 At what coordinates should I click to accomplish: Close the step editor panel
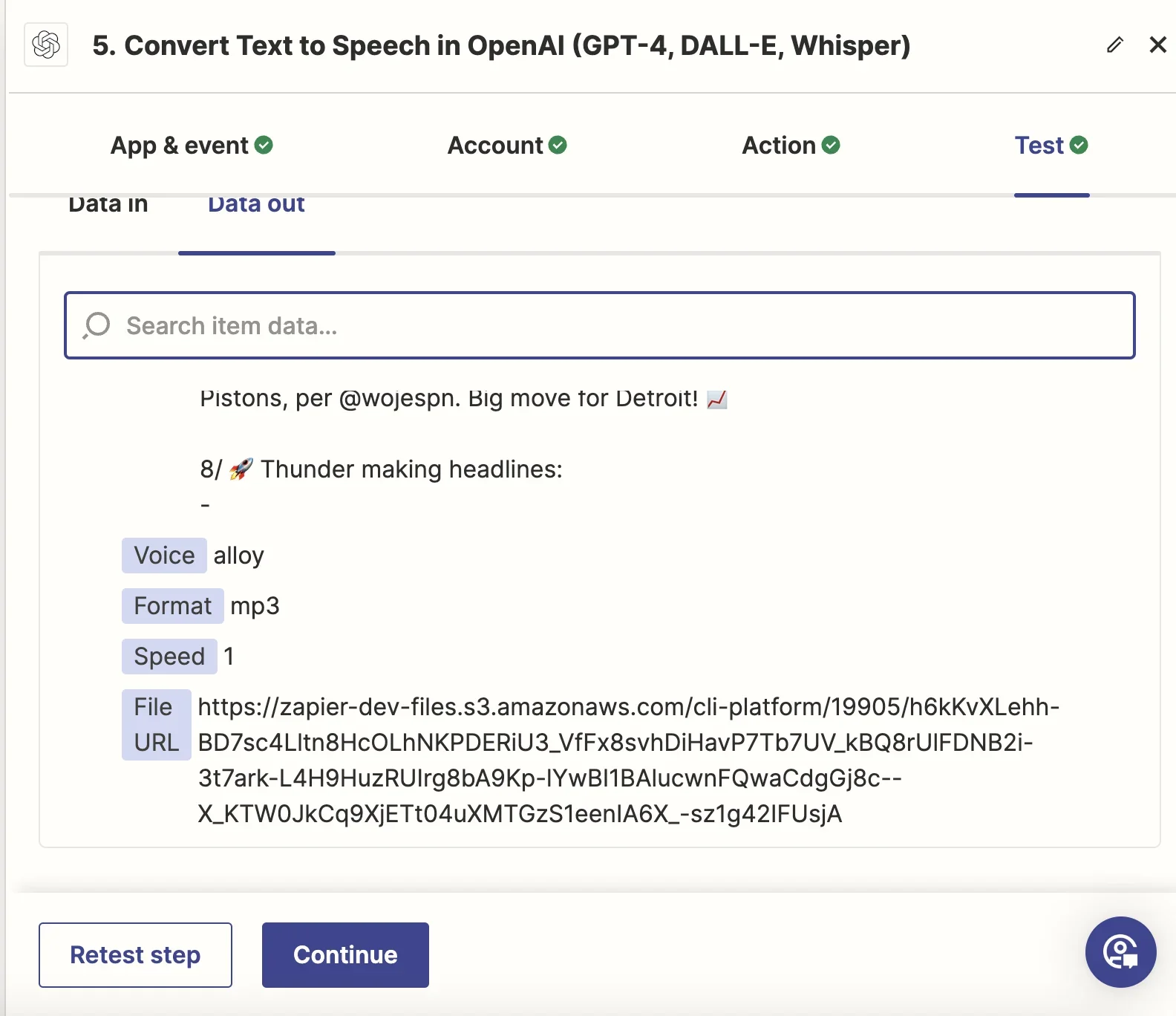(x=1157, y=45)
